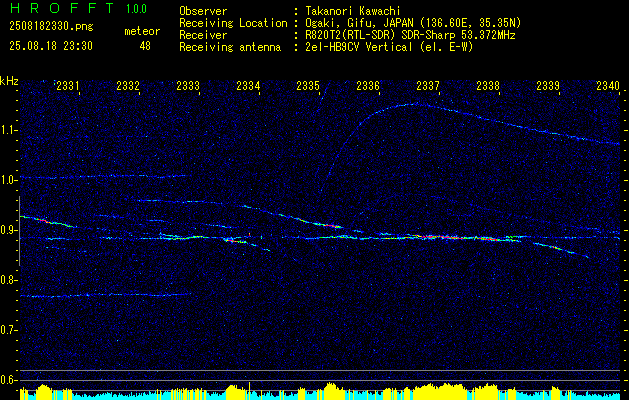Screen dimensions: 629x400
Task: Click time marker 2337
Action: 428,85
